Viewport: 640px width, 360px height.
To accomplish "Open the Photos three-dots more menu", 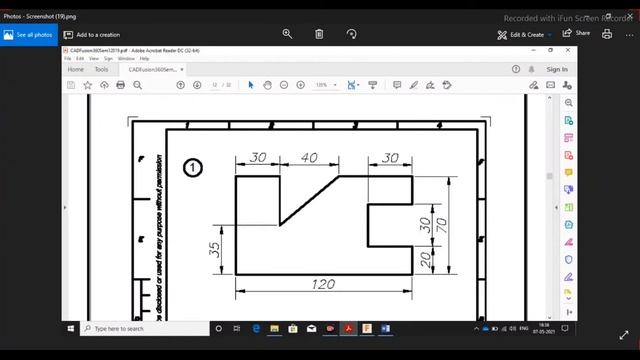I will click(629, 35).
